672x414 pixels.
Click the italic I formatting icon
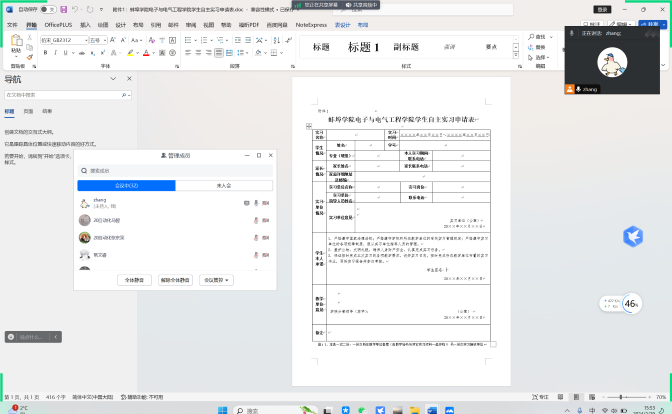pos(55,52)
